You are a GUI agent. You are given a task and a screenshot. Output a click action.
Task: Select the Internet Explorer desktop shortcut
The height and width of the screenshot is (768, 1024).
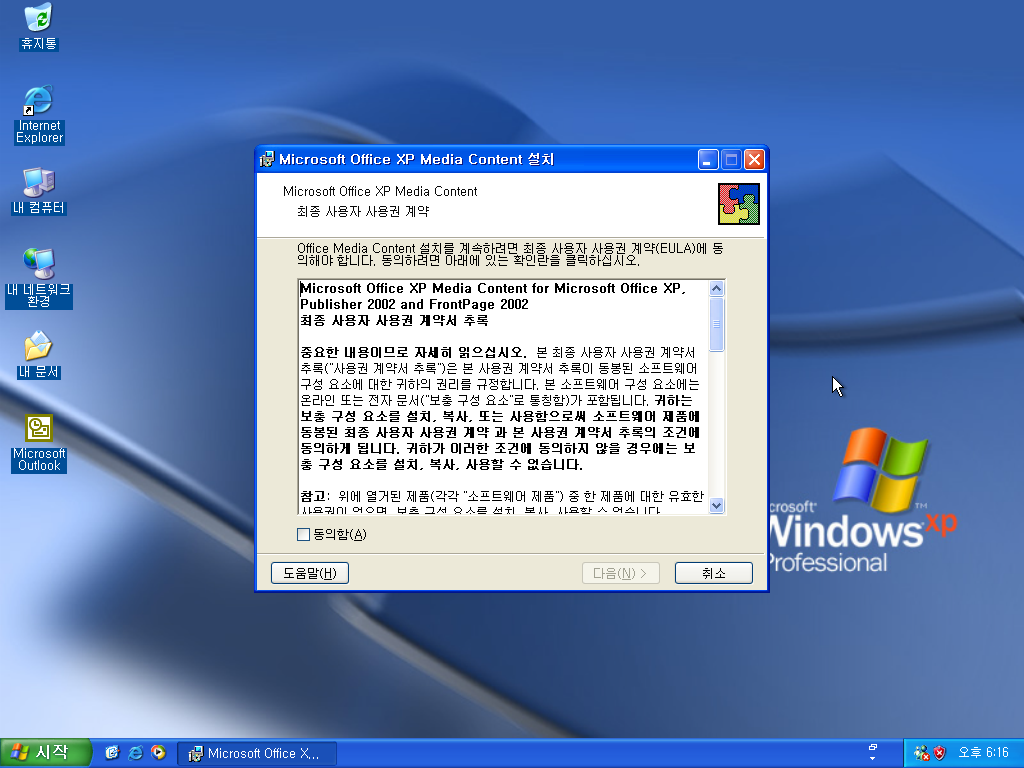[39, 114]
